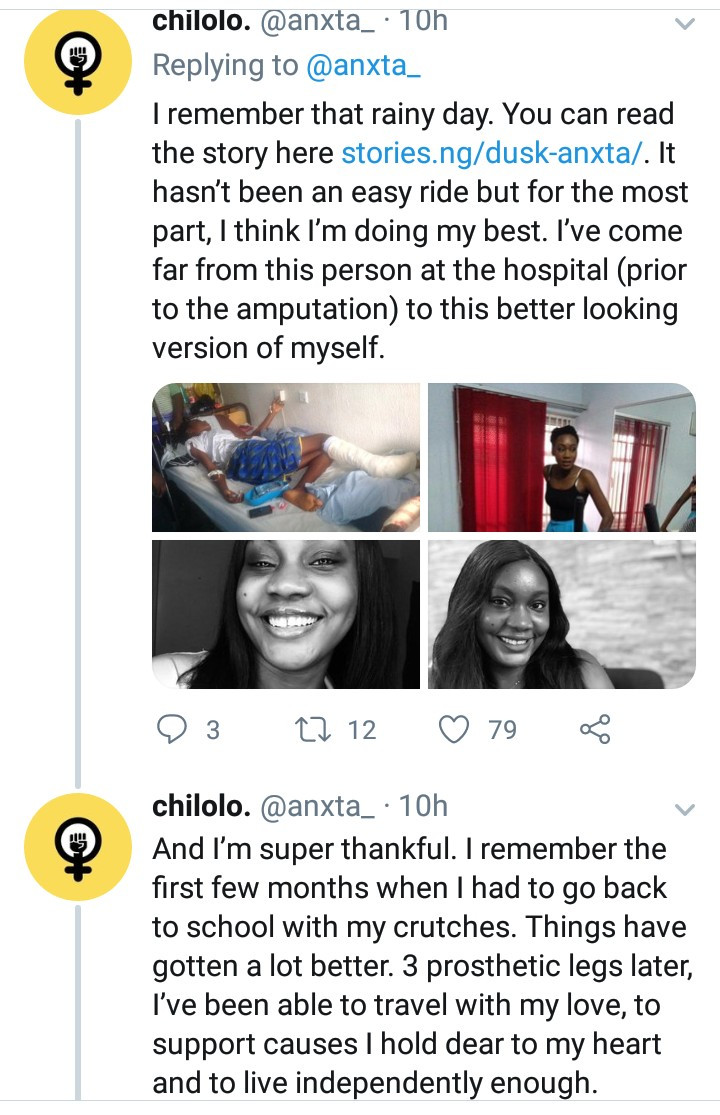Reply to the first chilolo tweet
720x1115 pixels.
173,730
